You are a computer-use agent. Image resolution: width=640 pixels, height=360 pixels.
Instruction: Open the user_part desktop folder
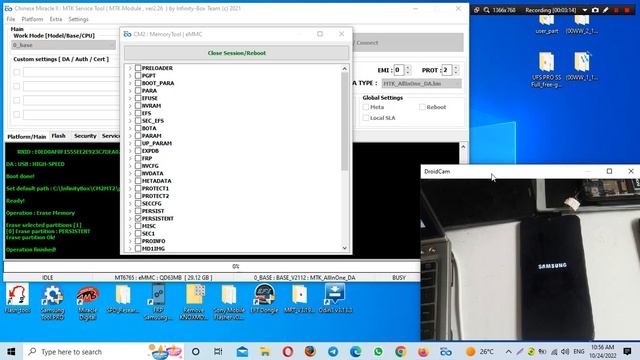pyautogui.click(x=547, y=24)
